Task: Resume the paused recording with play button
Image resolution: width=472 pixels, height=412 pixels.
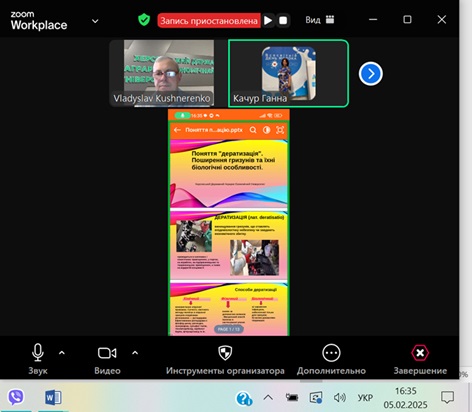Action: (x=268, y=20)
